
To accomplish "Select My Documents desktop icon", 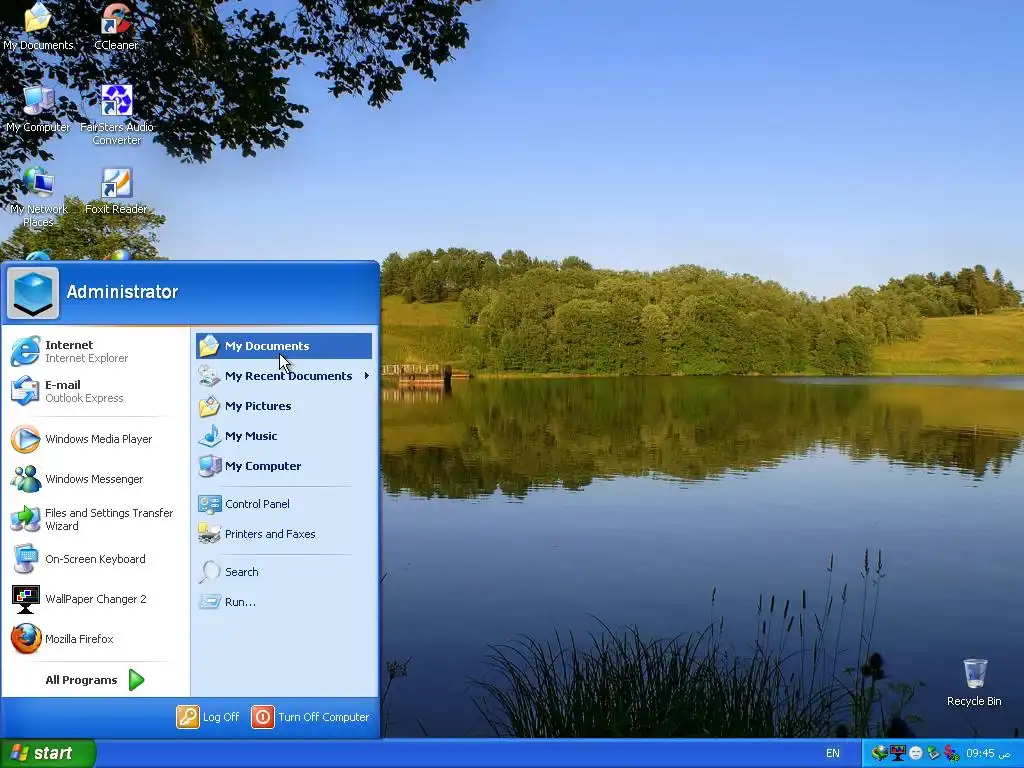I will click(x=38, y=27).
